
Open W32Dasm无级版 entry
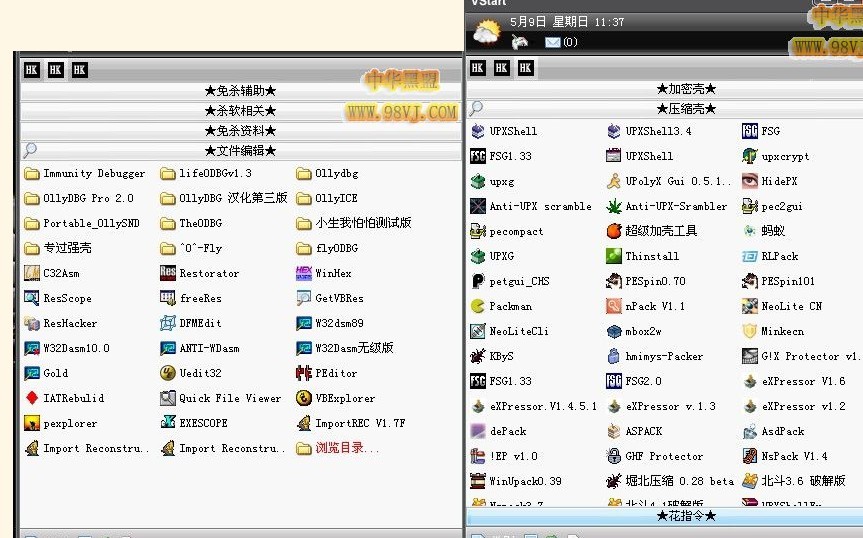click(354, 348)
